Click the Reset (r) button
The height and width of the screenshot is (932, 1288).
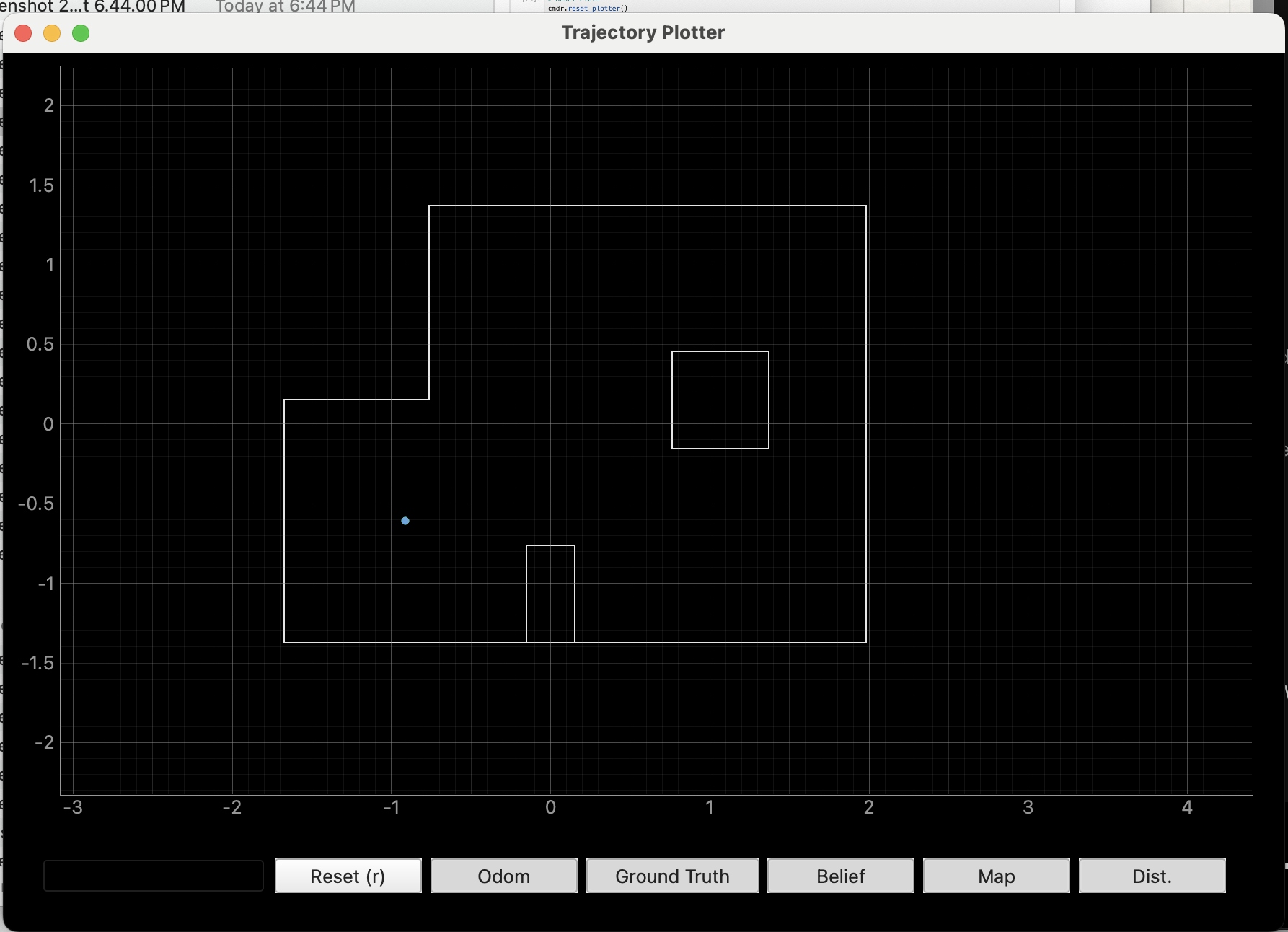click(348, 876)
